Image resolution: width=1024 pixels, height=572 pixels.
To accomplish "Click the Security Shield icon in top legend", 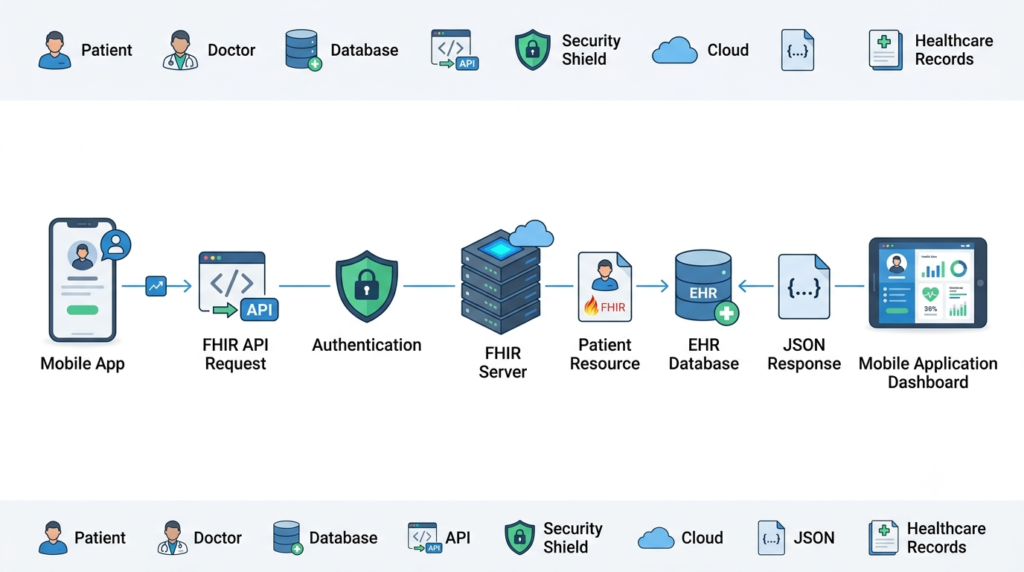I will [533, 50].
